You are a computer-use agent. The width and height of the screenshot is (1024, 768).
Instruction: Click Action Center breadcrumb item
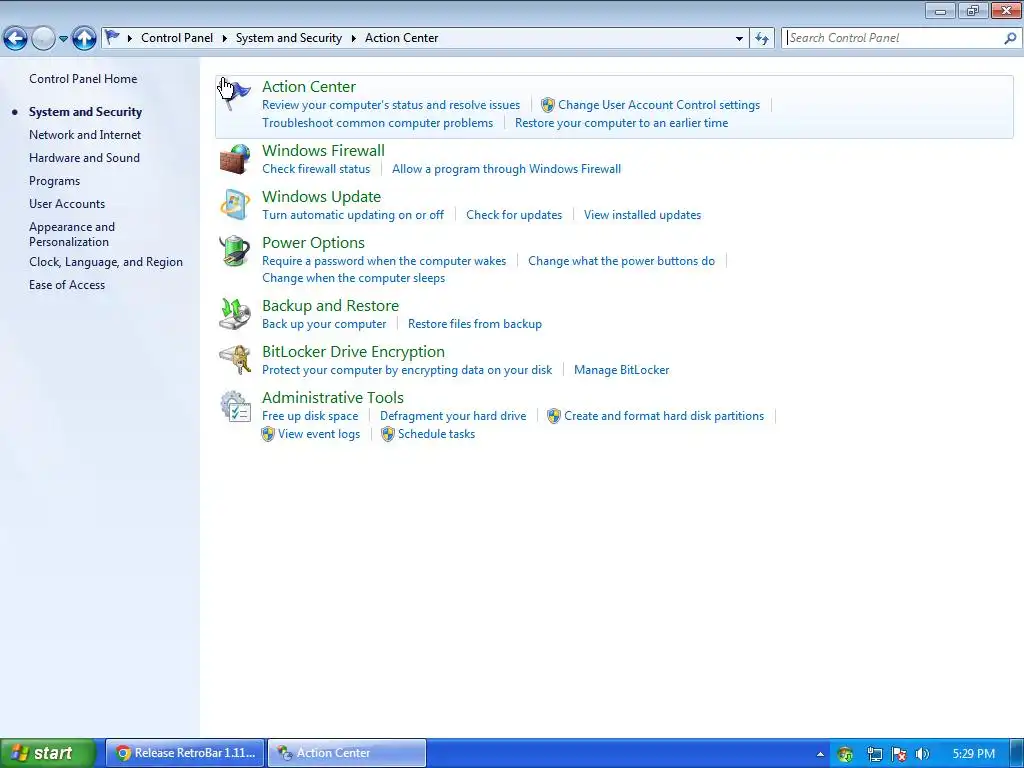(x=402, y=38)
